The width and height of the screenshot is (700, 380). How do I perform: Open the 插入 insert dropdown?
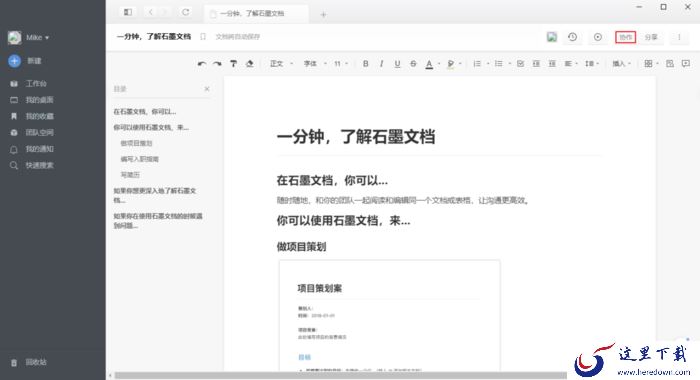pos(621,64)
